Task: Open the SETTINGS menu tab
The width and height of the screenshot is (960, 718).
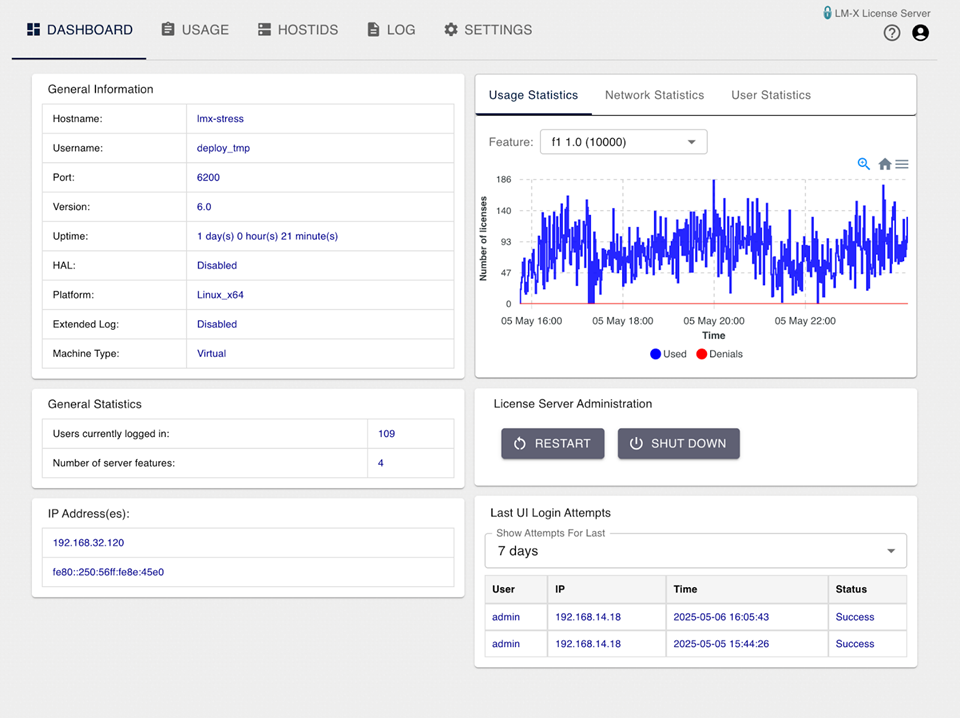Action: coord(488,29)
